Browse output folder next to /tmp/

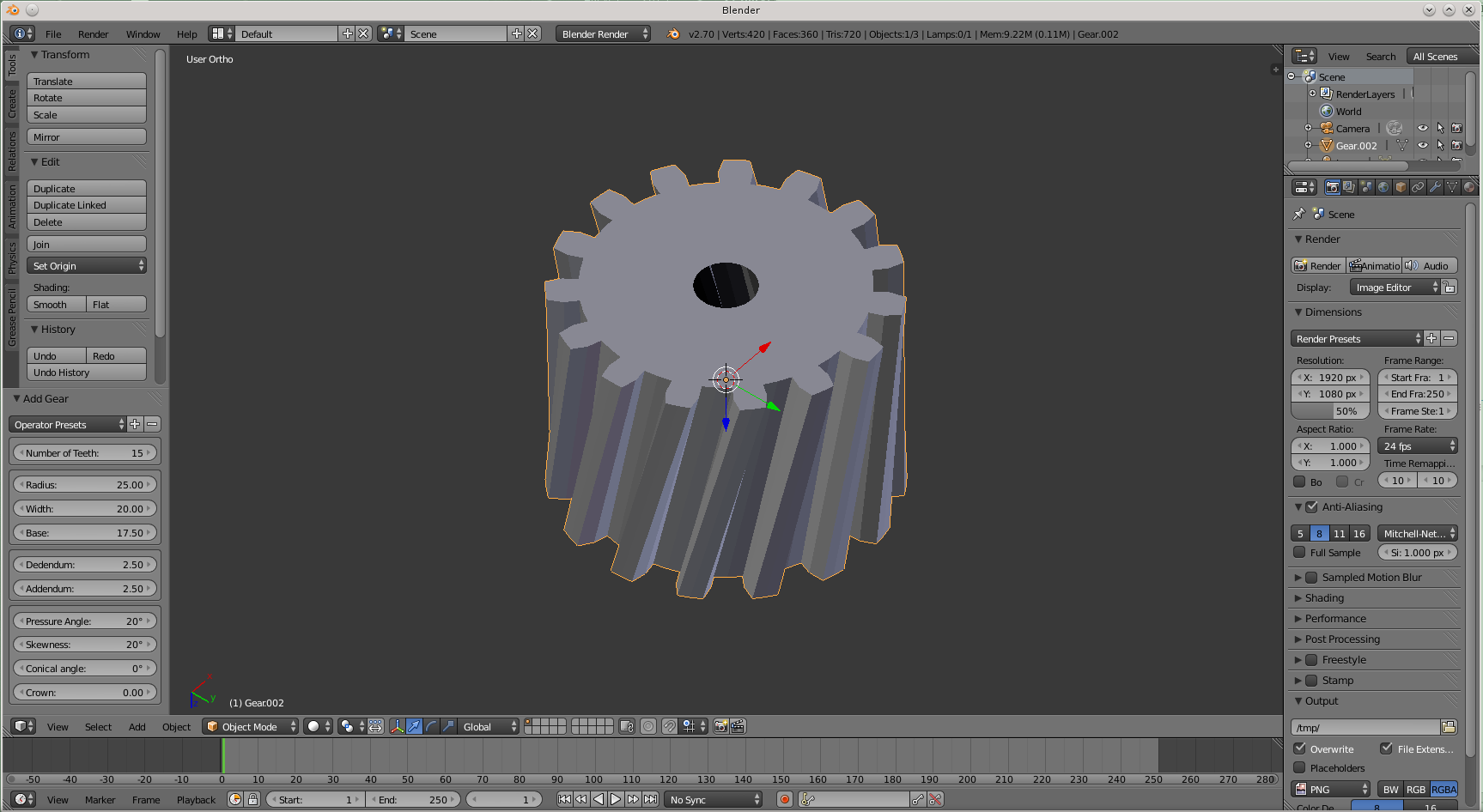pos(1449,727)
